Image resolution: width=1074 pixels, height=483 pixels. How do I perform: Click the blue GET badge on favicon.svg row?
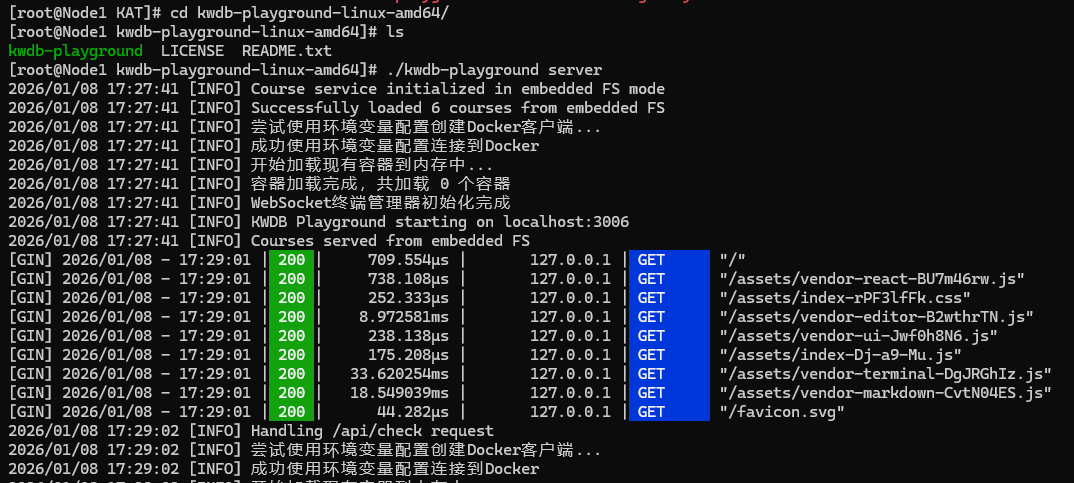point(669,412)
